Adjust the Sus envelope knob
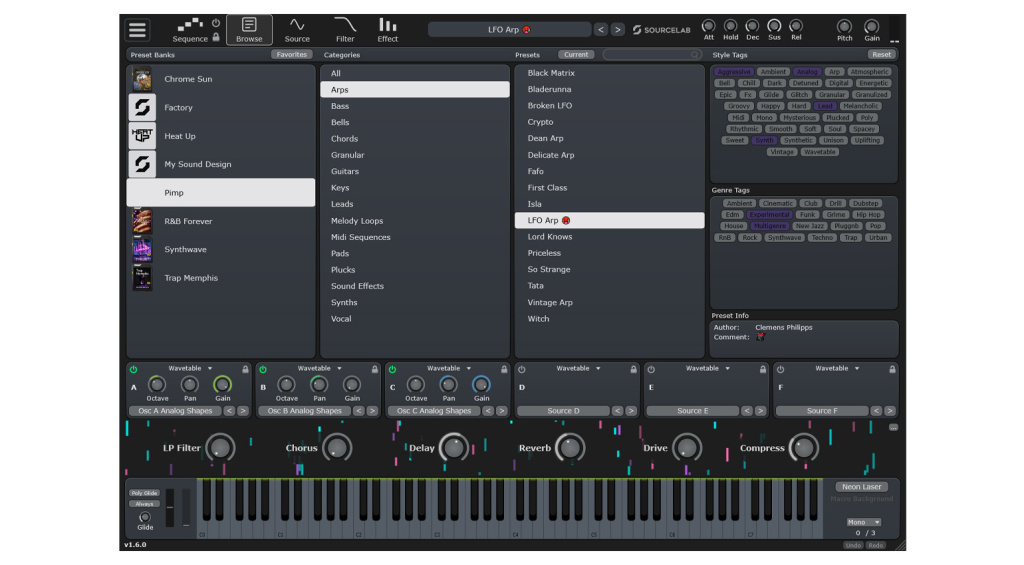The image size is (1024, 565). pos(774,26)
